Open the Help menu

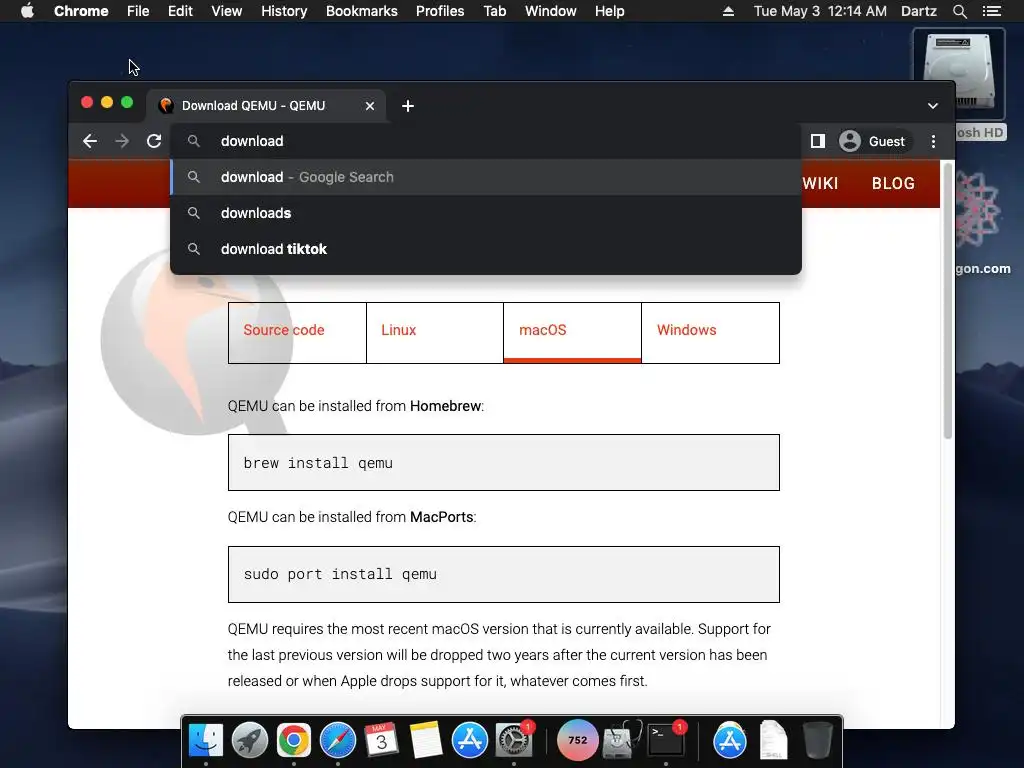[x=609, y=11]
